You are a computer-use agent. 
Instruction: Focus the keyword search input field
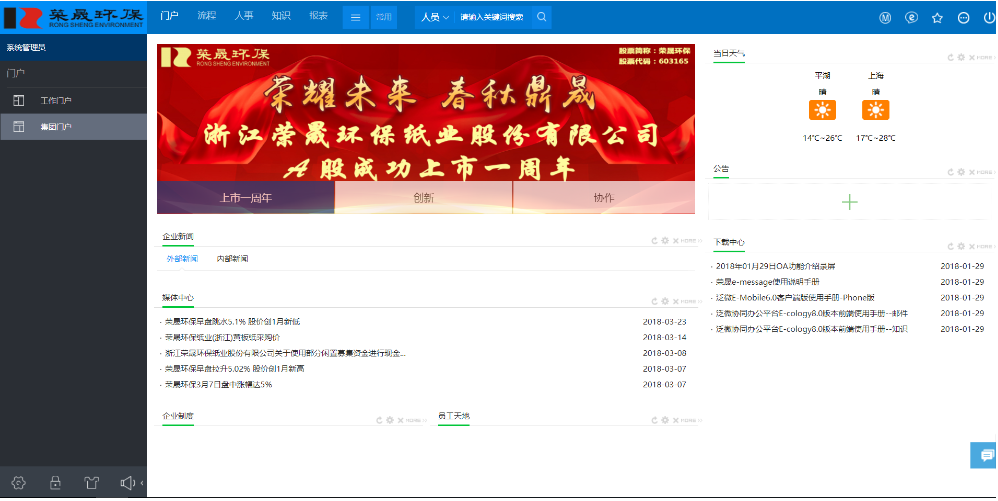(x=494, y=17)
